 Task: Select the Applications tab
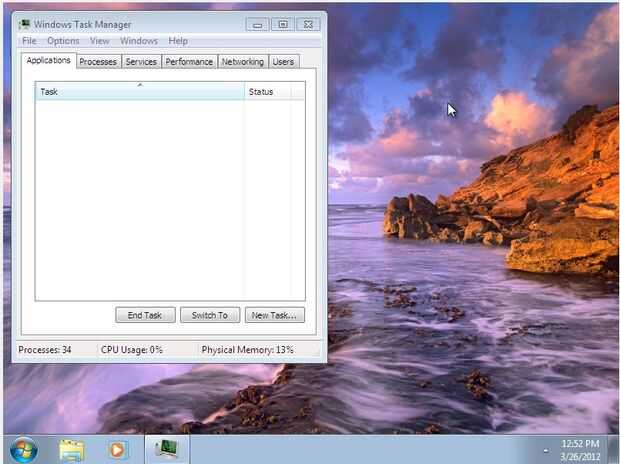tap(49, 60)
